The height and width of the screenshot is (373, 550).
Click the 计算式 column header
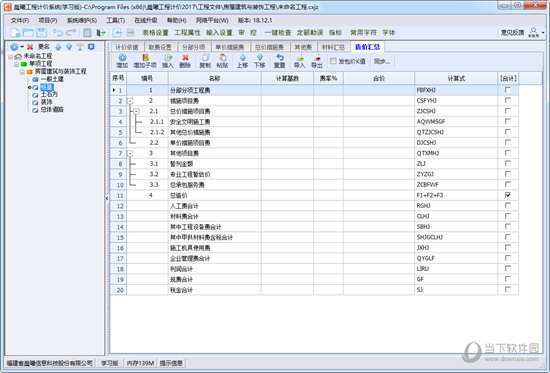pos(456,78)
